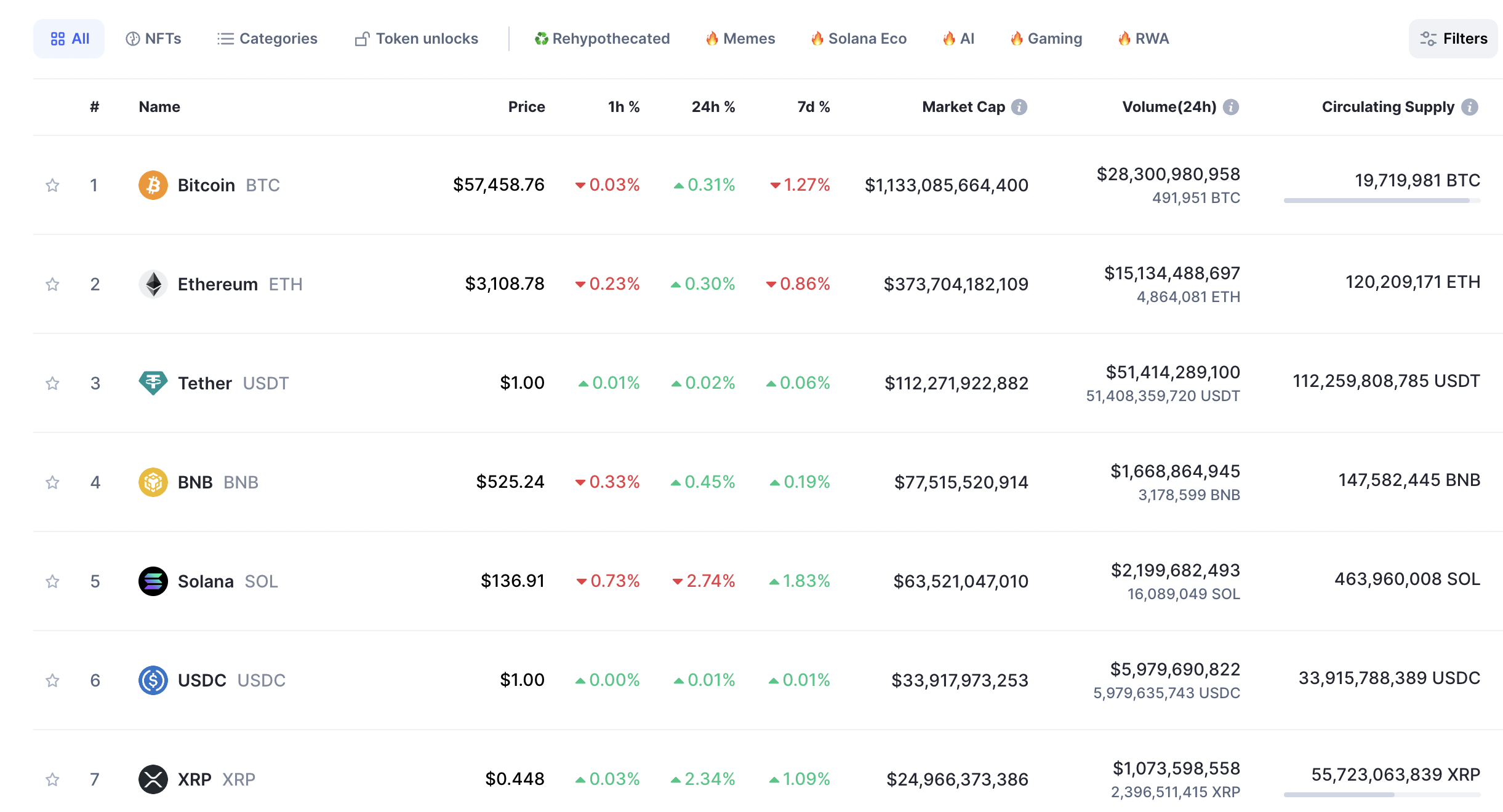Sort table by Price column
1503x812 pixels.
pyautogui.click(x=526, y=107)
